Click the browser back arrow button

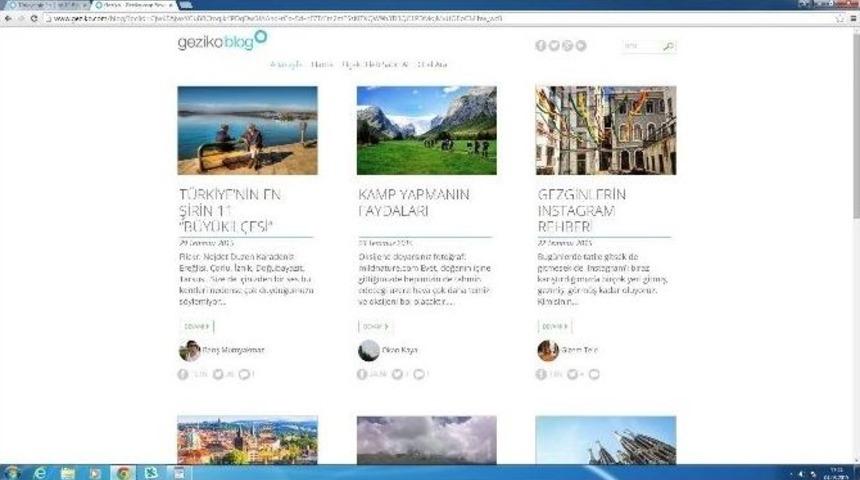click(8, 18)
